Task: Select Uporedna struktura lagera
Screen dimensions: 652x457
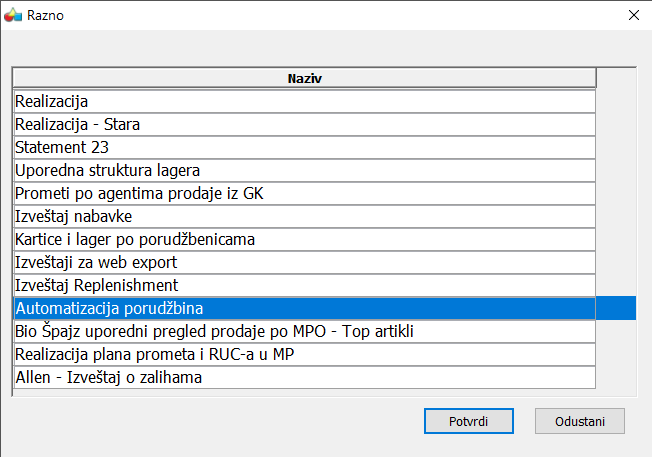Action: 305,170
